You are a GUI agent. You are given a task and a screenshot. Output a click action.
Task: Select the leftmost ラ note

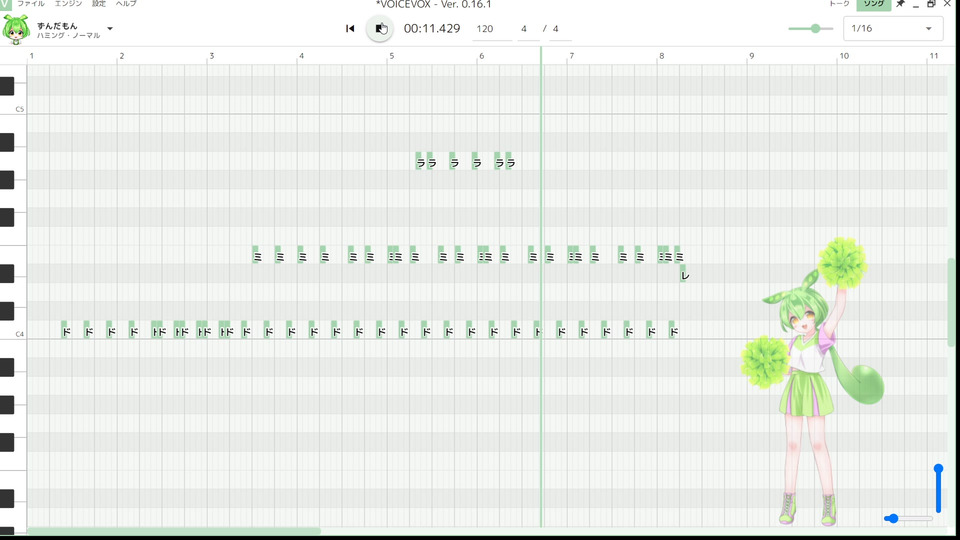[x=419, y=161]
